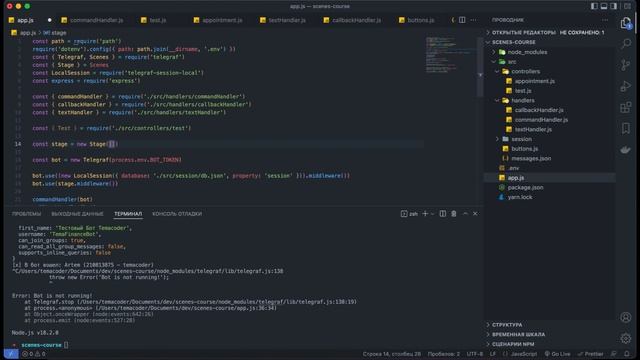
Task: Click the editor vertical scrollbar
Action: pyautogui.click(x=480, y=67)
